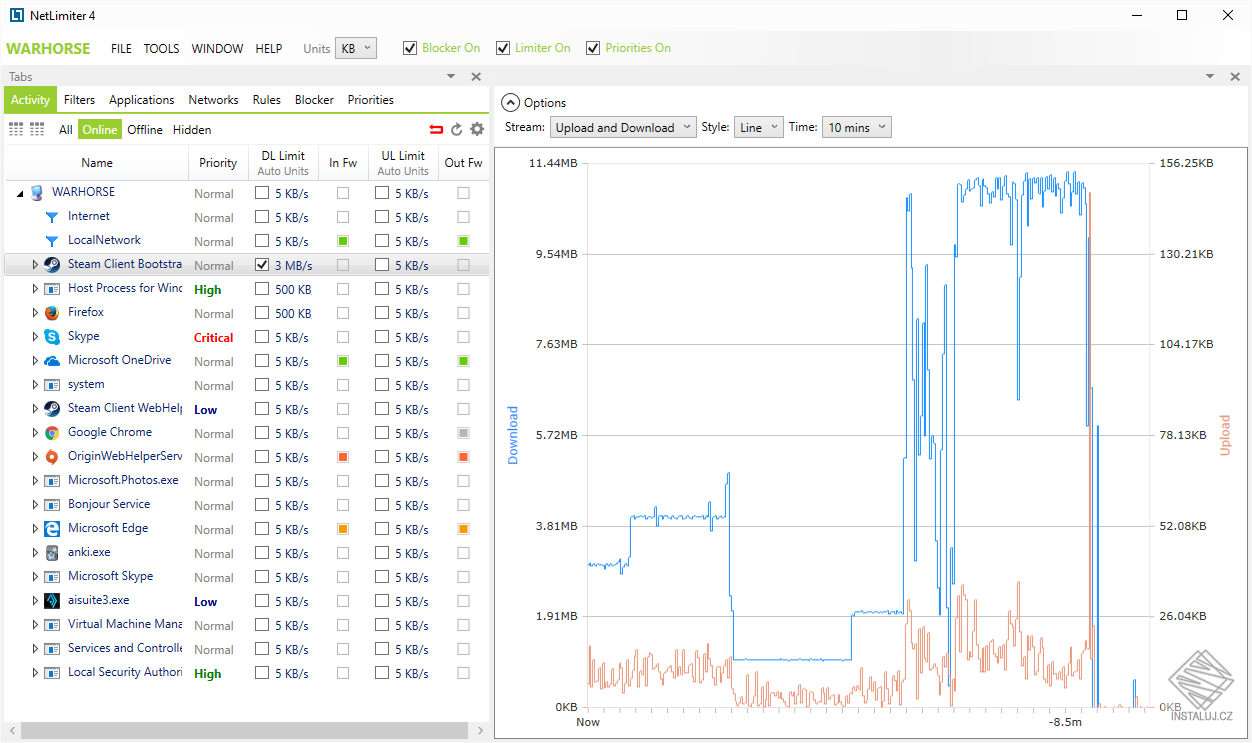The height and width of the screenshot is (743, 1252).
Task: Toggle Limiter On checkbox
Action: click(x=503, y=48)
